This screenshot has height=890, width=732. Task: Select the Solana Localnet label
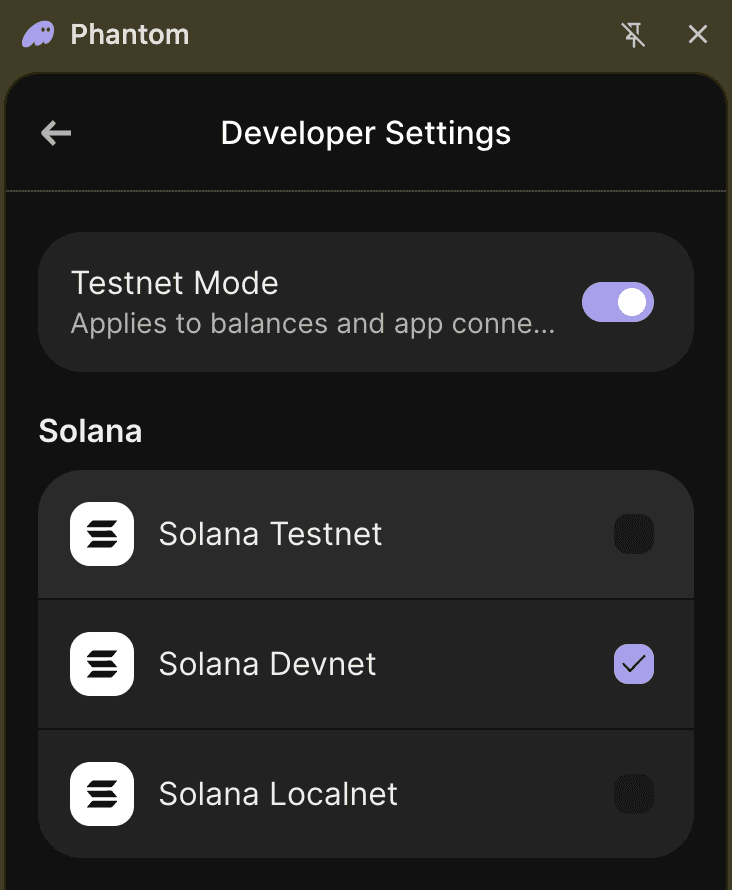tap(278, 794)
